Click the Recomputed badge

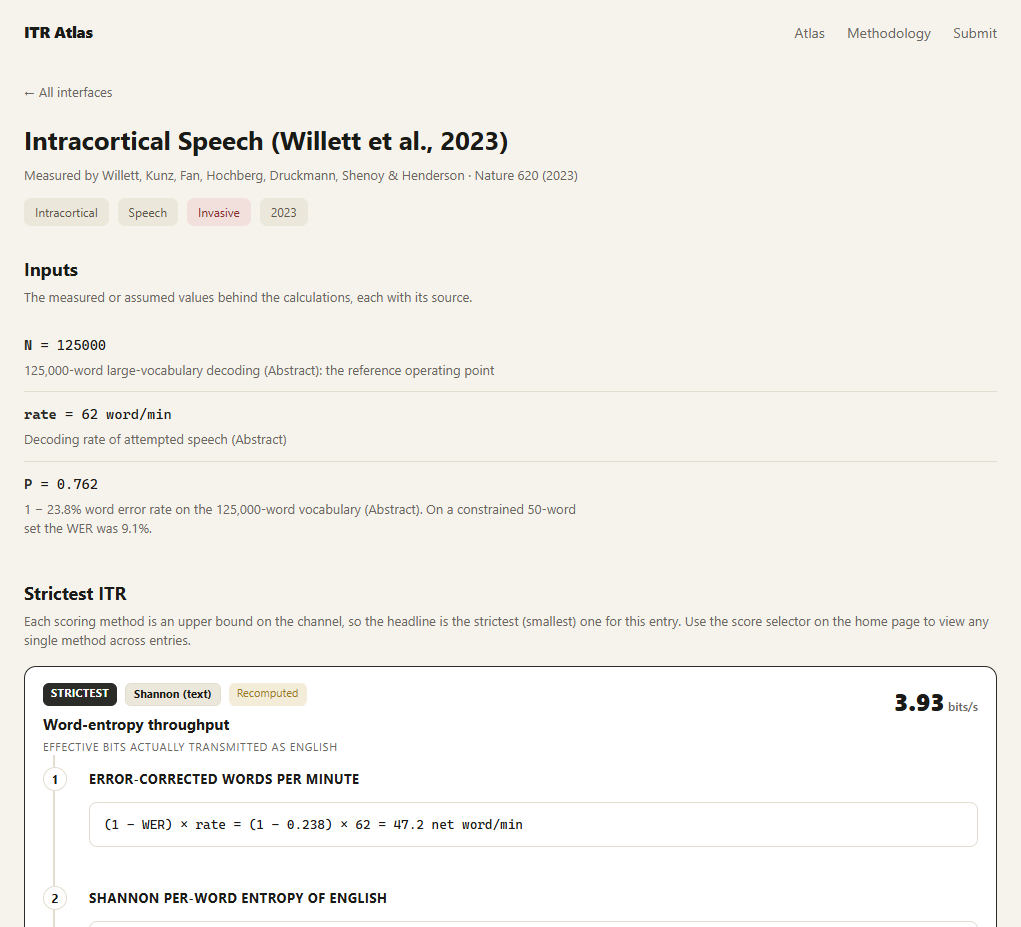pos(268,694)
